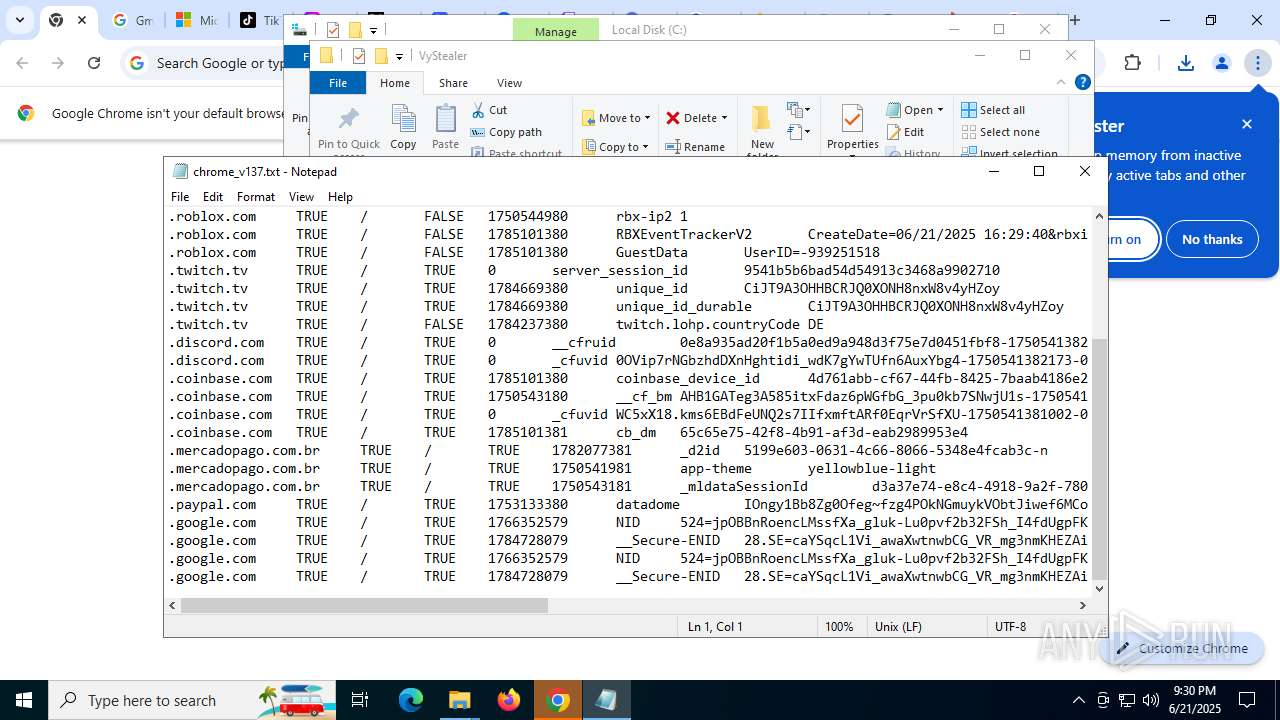Click the volume icon in the system tray
Image resolution: width=1280 pixels, height=720 pixels.
coord(1151,700)
